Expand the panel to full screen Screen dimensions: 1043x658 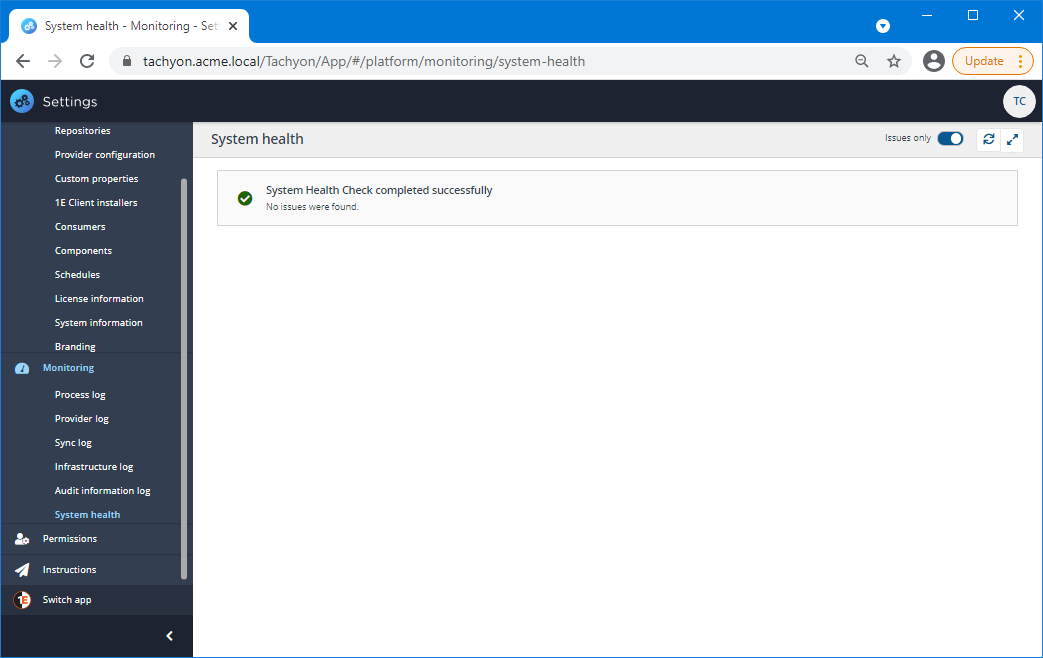pyautogui.click(x=1012, y=139)
